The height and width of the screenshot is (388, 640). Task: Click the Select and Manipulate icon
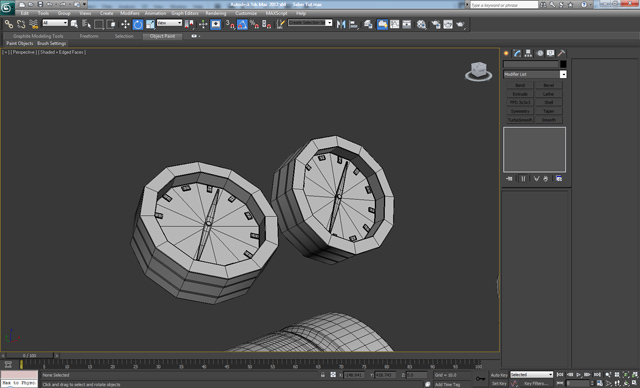click(x=203, y=24)
